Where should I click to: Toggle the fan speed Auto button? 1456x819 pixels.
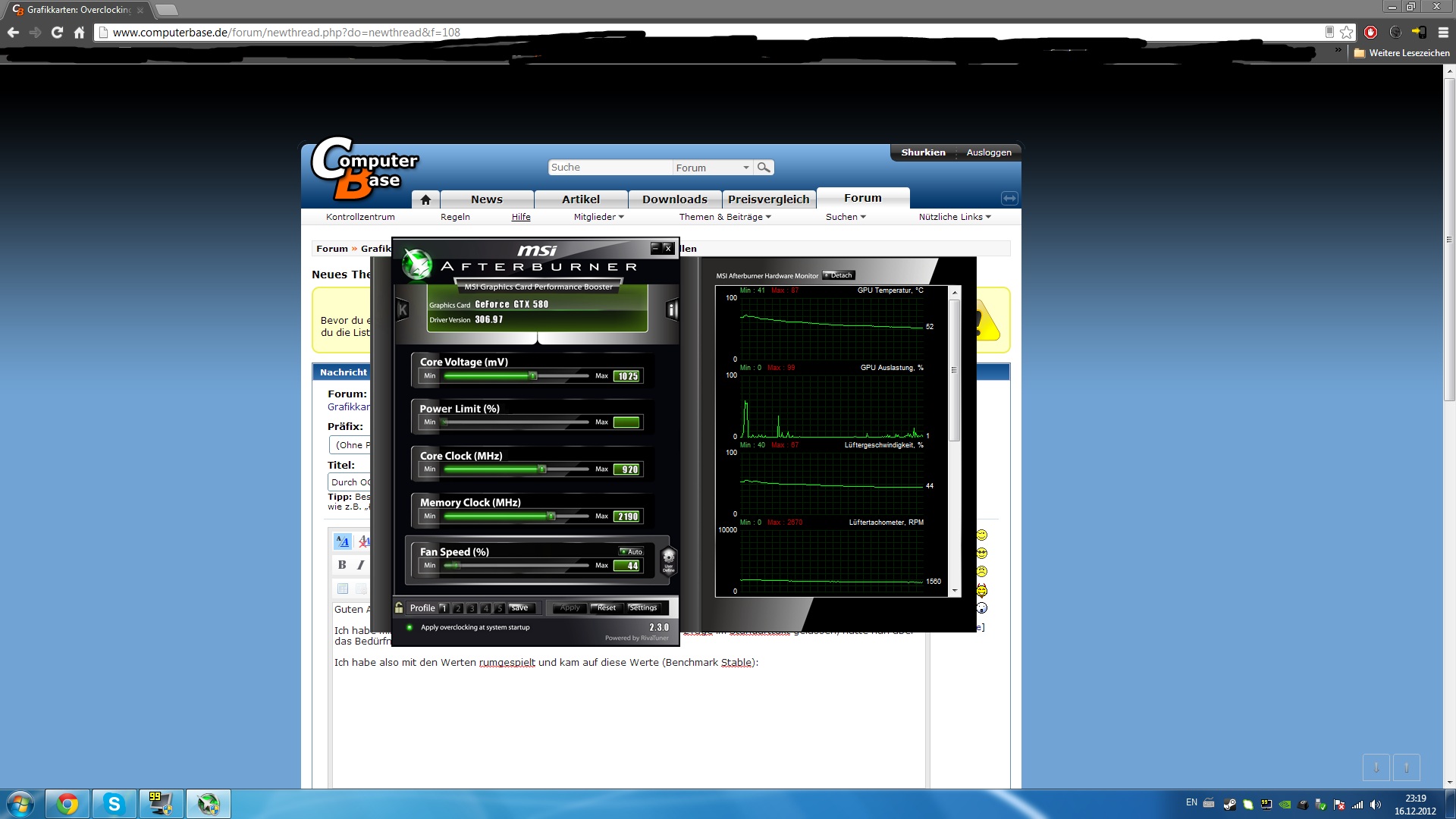[631, 551]
